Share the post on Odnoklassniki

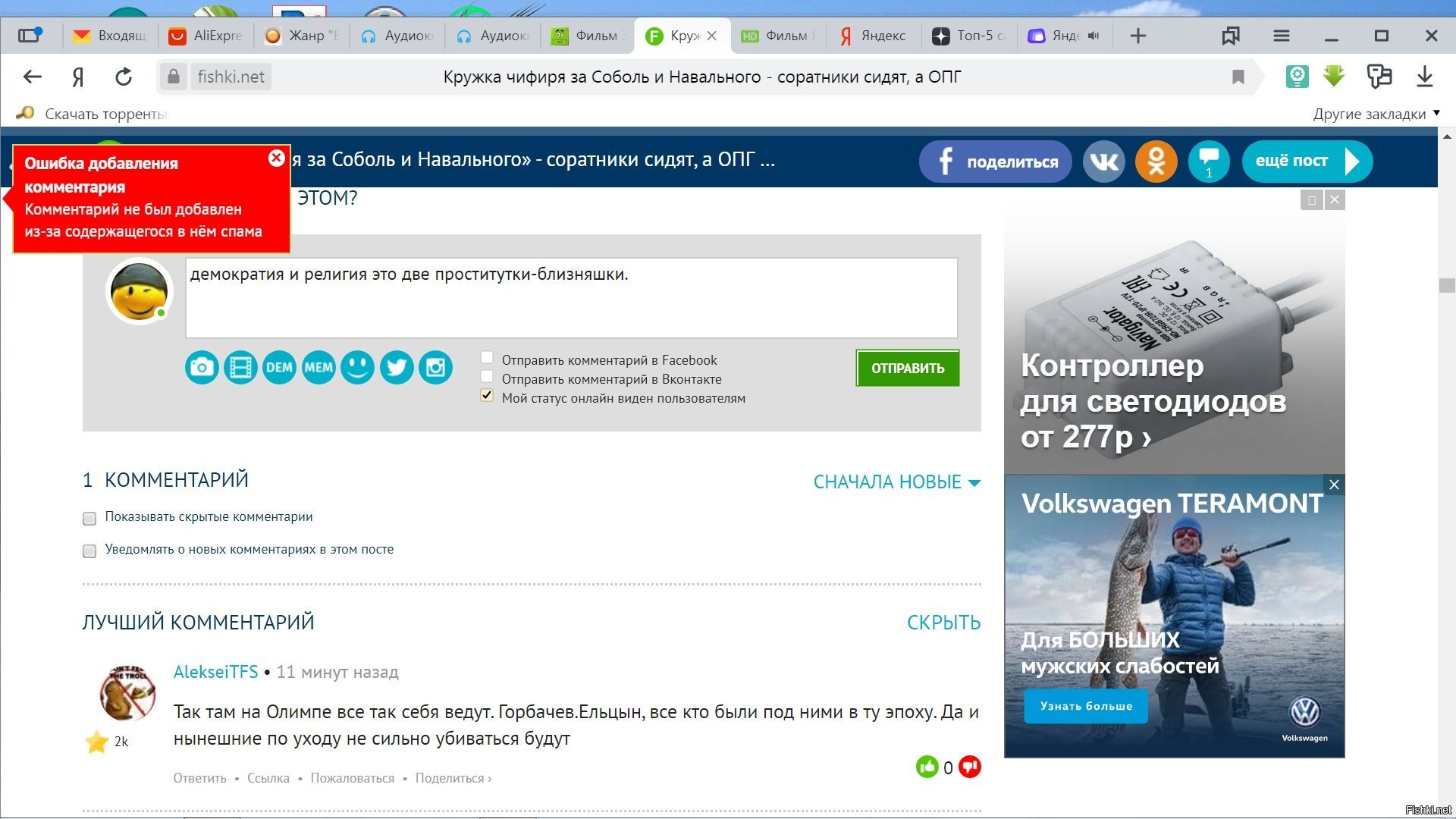click(x=1156, y=162)
